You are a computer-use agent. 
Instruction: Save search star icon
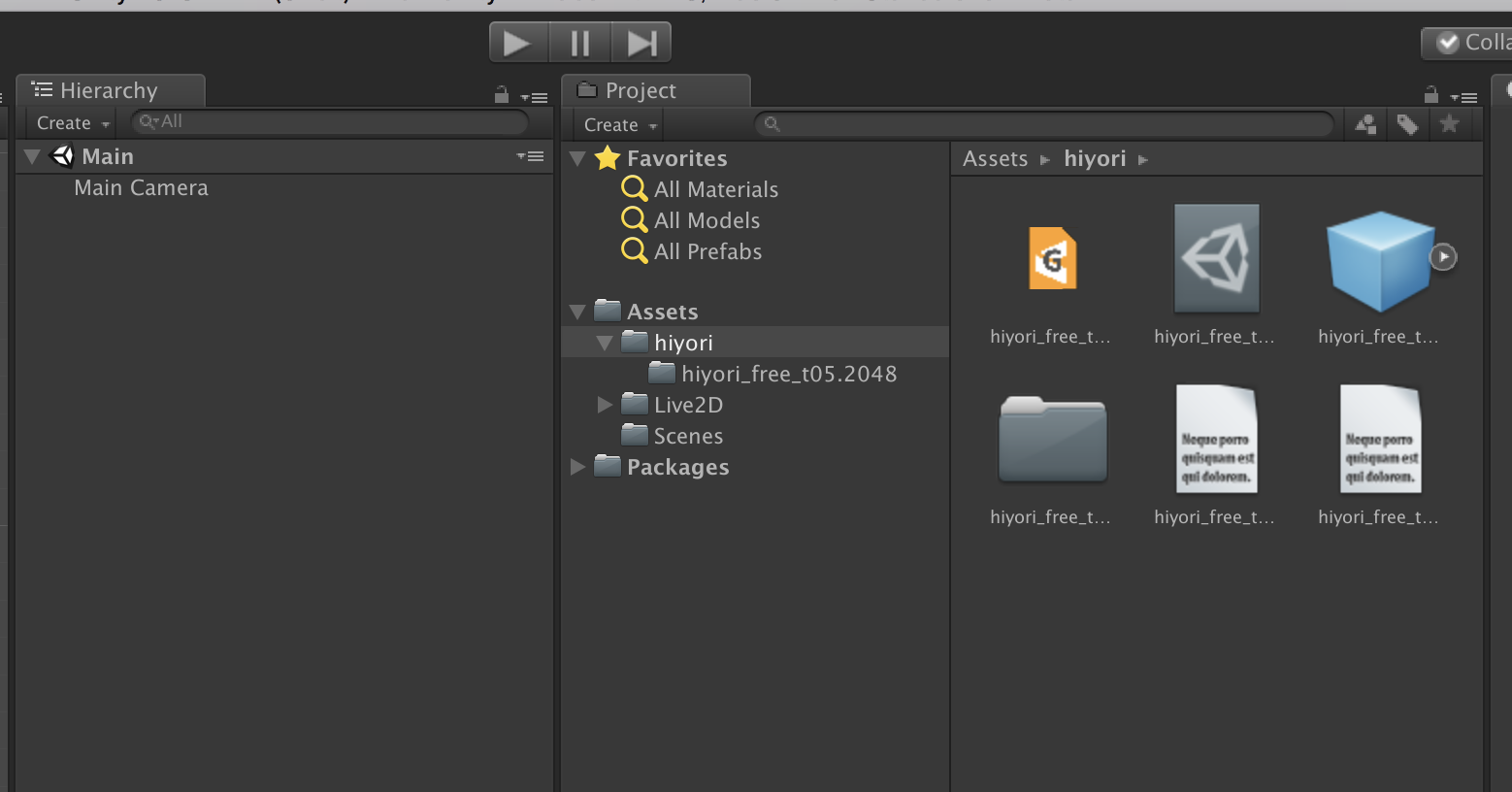coord(1449,124)
